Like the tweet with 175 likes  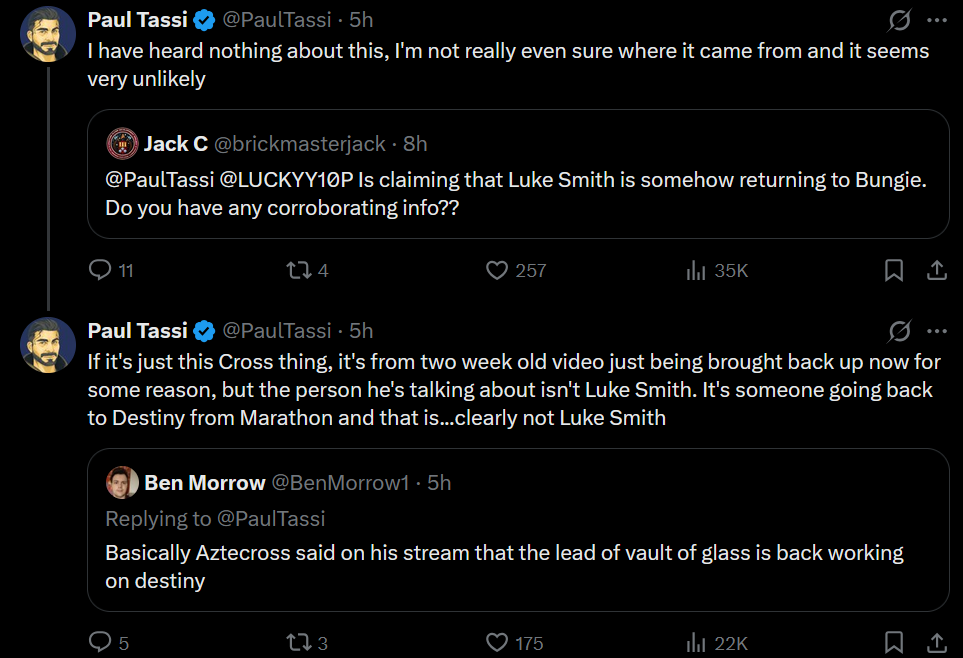[x=498, y=643]
